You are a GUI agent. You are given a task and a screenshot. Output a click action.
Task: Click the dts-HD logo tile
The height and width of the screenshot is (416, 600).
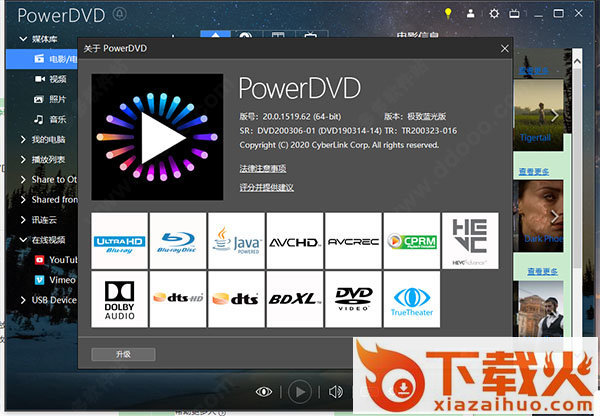pos(178,299)
